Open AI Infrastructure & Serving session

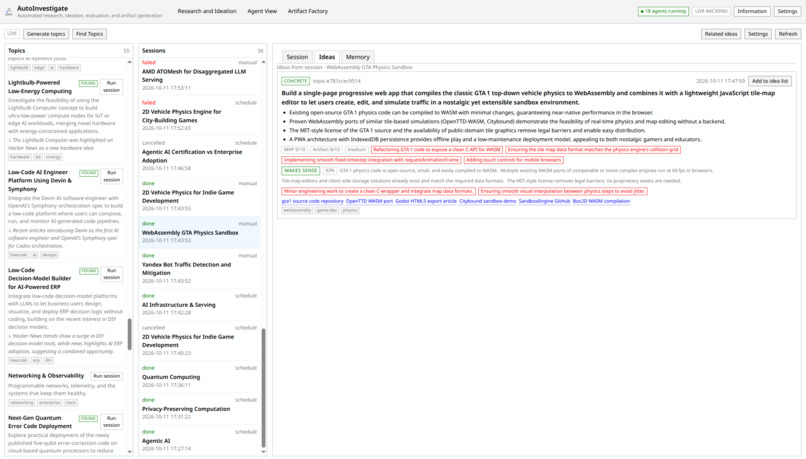[x=199, y=305]
